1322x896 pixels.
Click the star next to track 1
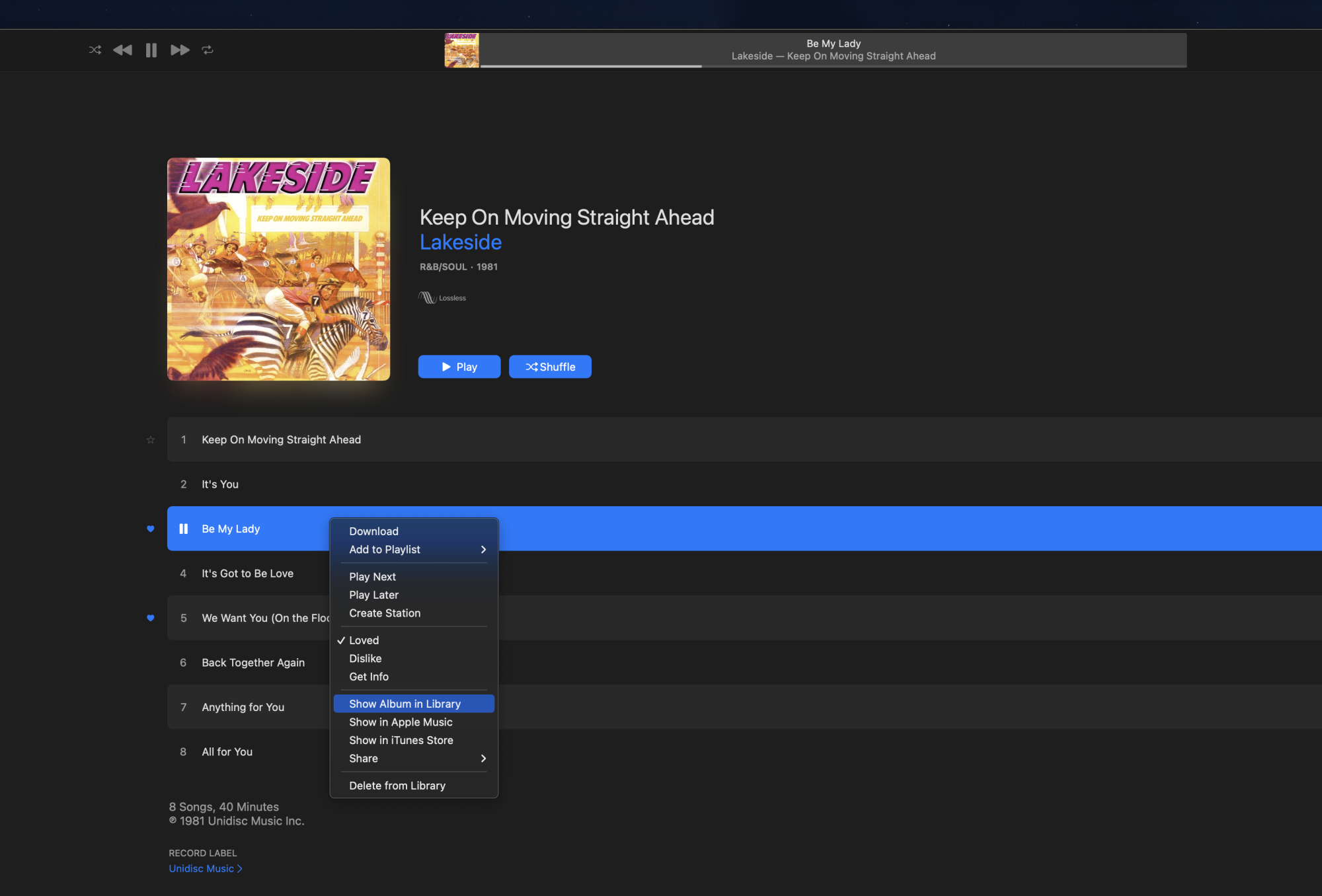click(151, 440)
